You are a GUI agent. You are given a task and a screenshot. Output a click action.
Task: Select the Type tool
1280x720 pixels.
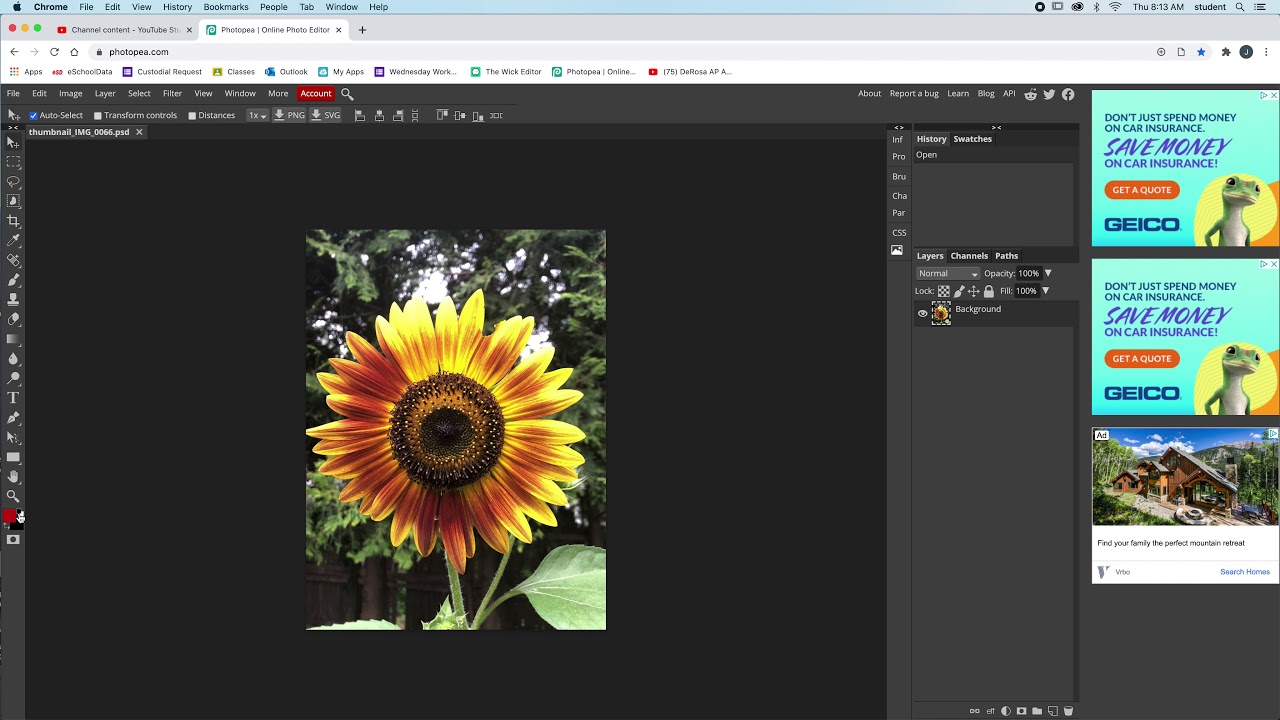pyautogui.click(x=13, y=398)
